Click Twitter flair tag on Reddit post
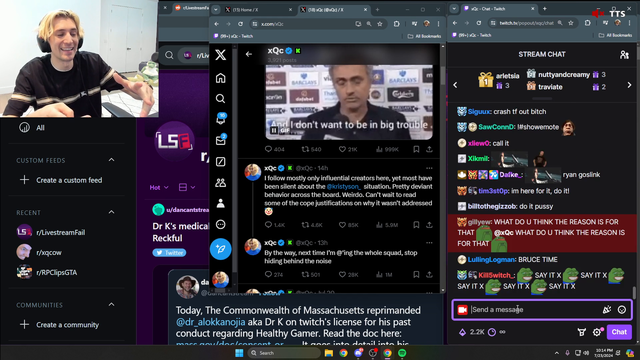The height and width of the screenshot is (360, 640). [169, 253]
